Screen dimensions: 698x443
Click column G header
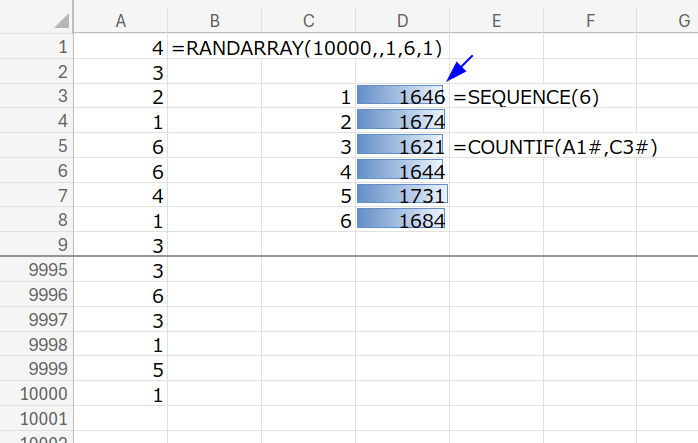click(x=677, y=20)
